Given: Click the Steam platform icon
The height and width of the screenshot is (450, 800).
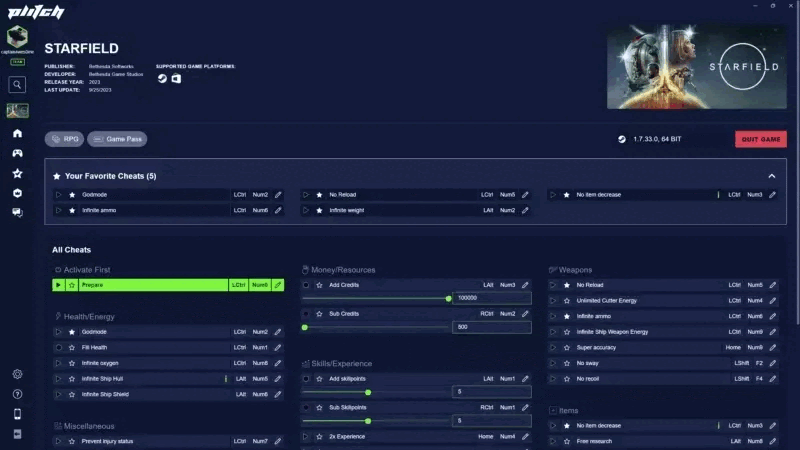Looking at the screenshot, I should point(162,79).
